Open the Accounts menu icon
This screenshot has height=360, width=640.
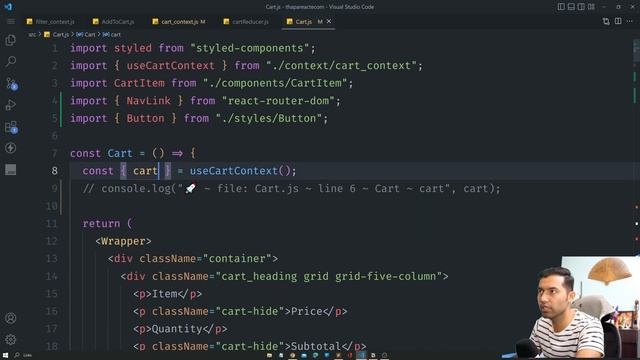coord(11,318)
